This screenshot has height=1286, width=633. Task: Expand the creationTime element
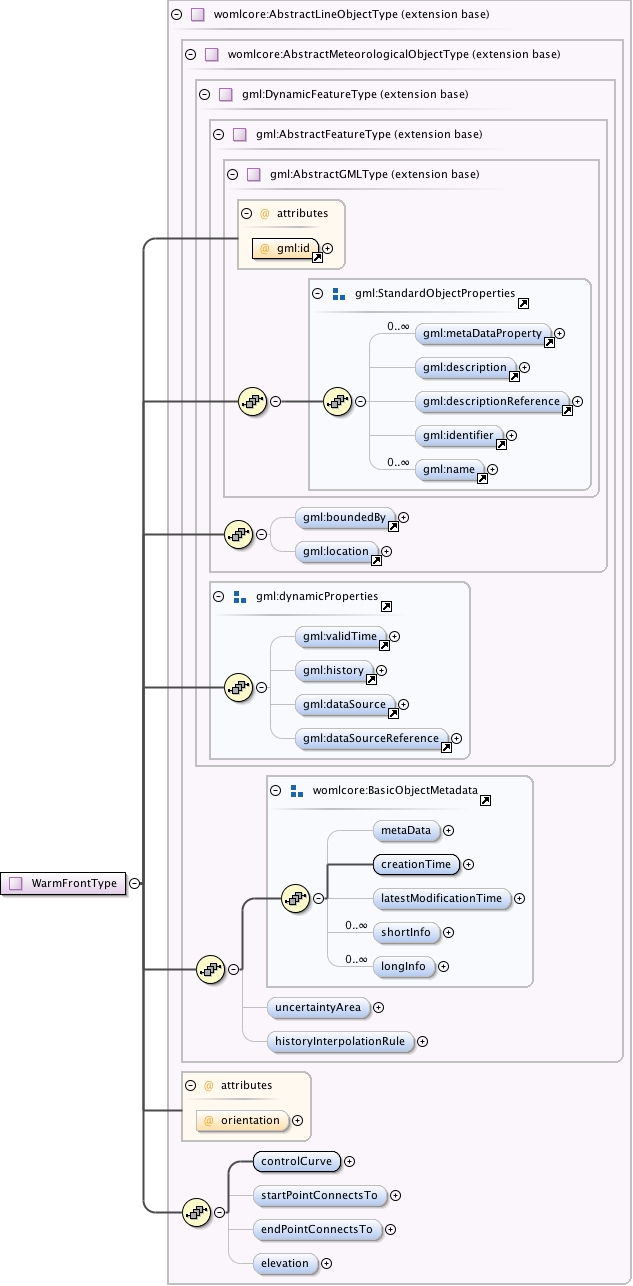[x=468, y=864]
